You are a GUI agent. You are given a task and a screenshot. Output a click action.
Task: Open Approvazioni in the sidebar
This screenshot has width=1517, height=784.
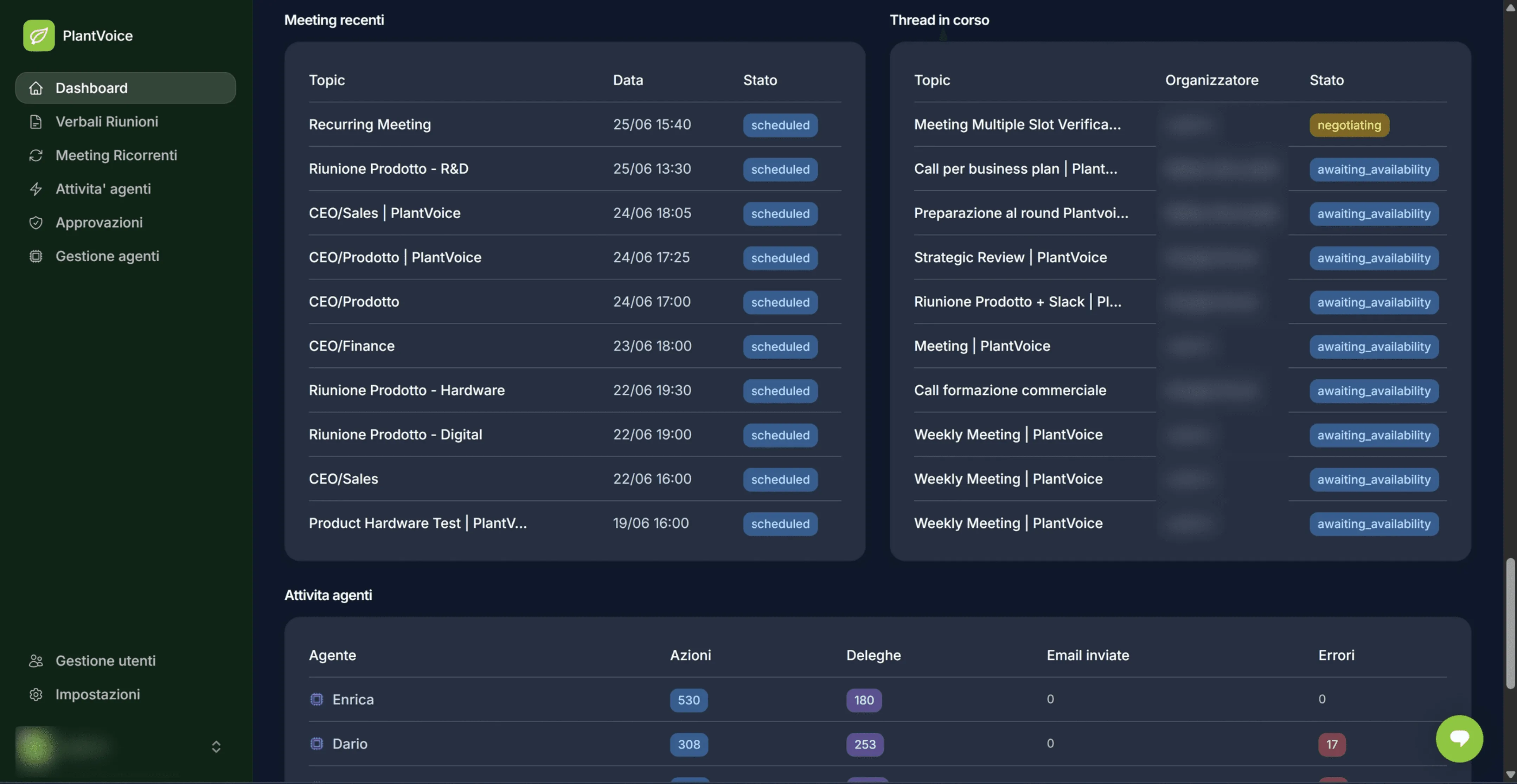click(126, 223)
